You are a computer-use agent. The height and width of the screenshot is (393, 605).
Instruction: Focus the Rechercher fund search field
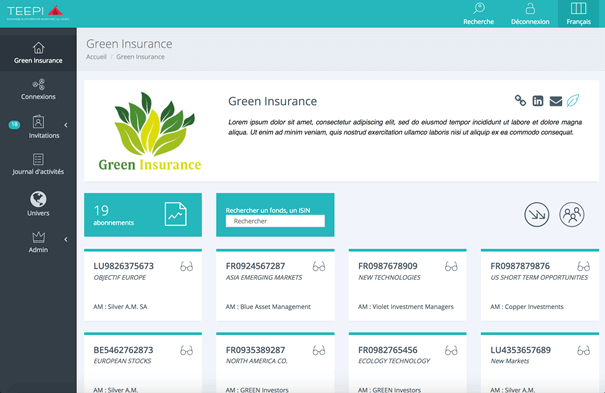[x=275, y=221]
